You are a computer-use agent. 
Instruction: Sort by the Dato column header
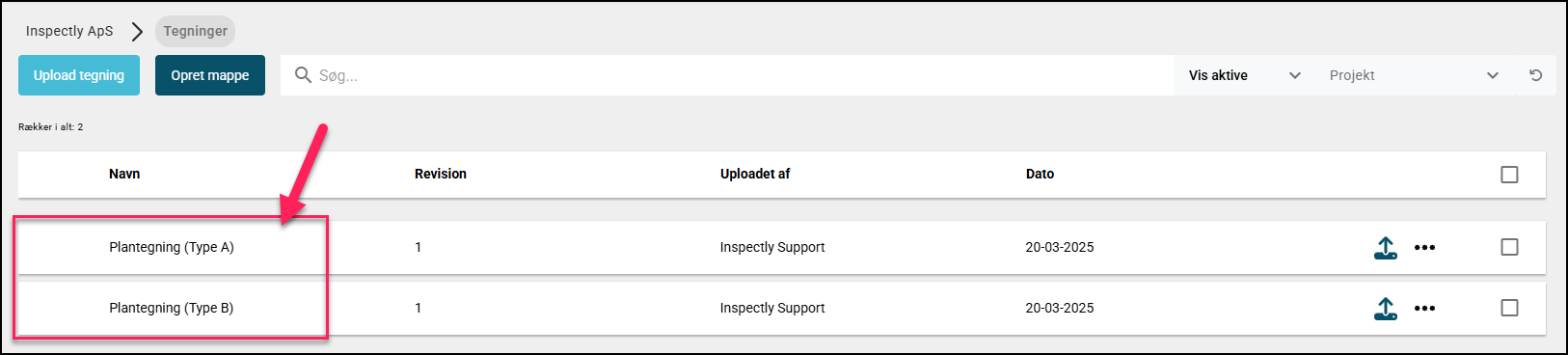pos(1040,174)
